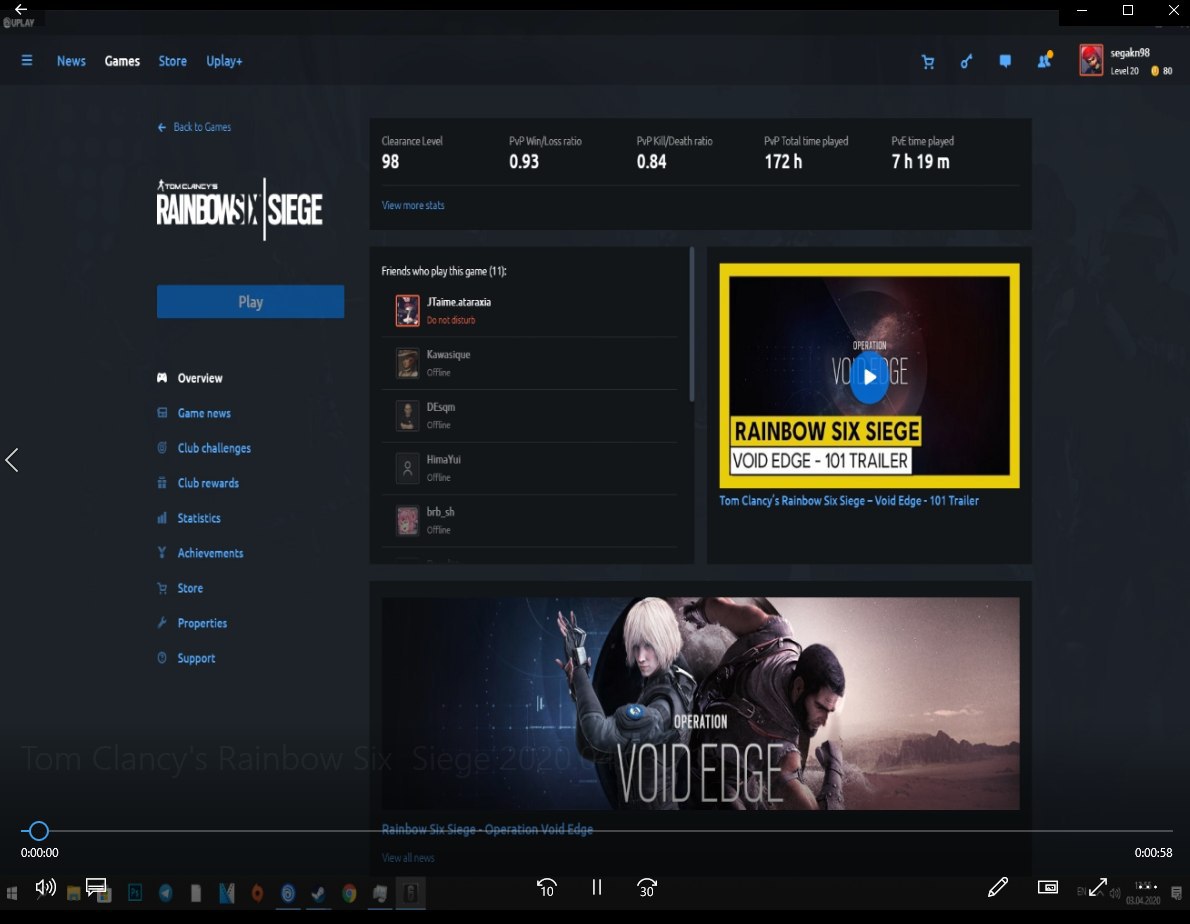The width and height of the screenshot is (1190, 924).
Task: Open Club challenges in the sidebar
Action: tap(214, 448)
